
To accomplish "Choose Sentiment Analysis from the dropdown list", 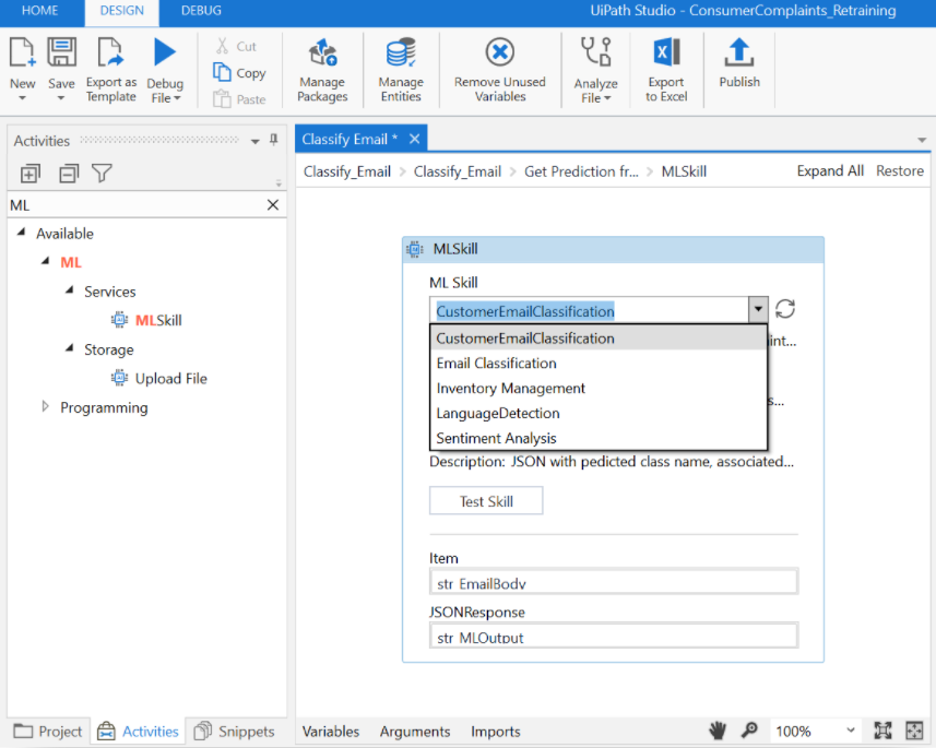I will tap(599, 438).
